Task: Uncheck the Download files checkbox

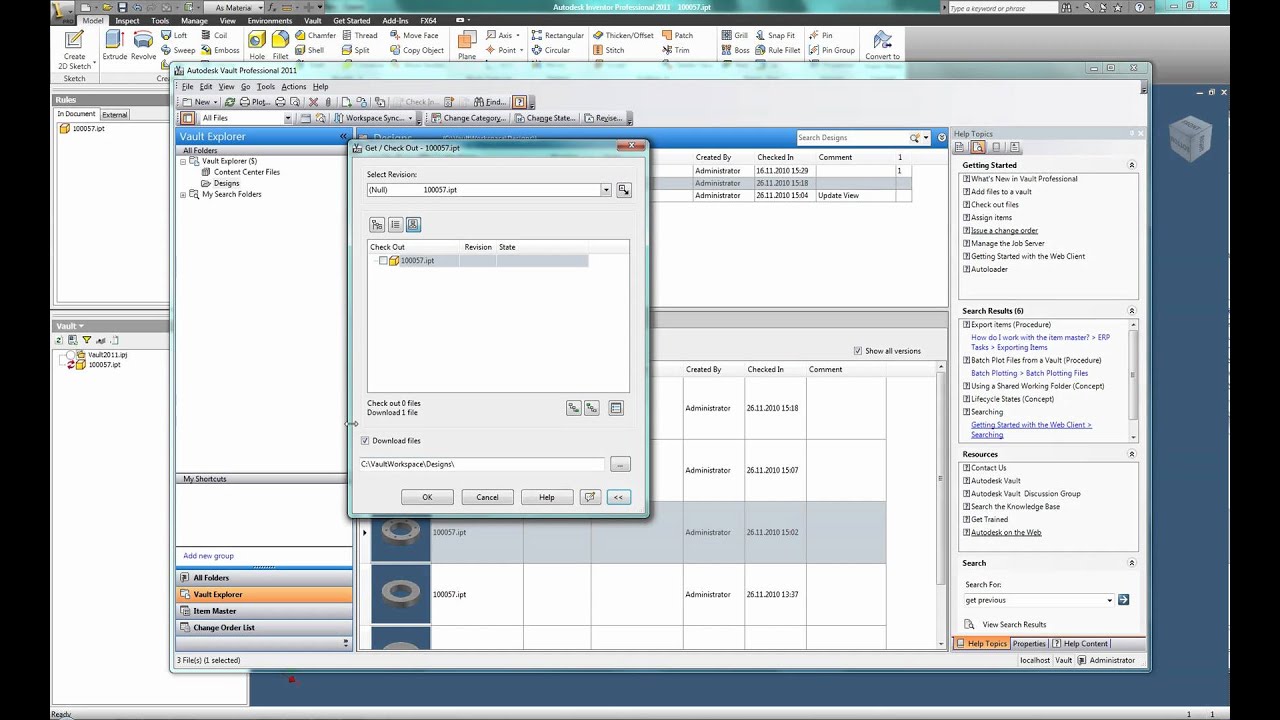Action: coord(365,441)
